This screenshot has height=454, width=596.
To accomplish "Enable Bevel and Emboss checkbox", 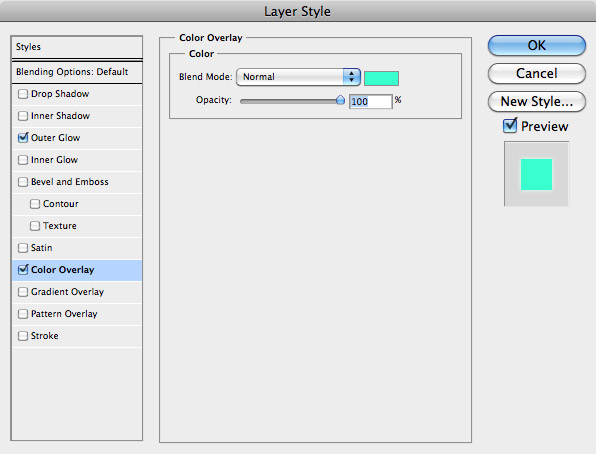I will point(23,182).
